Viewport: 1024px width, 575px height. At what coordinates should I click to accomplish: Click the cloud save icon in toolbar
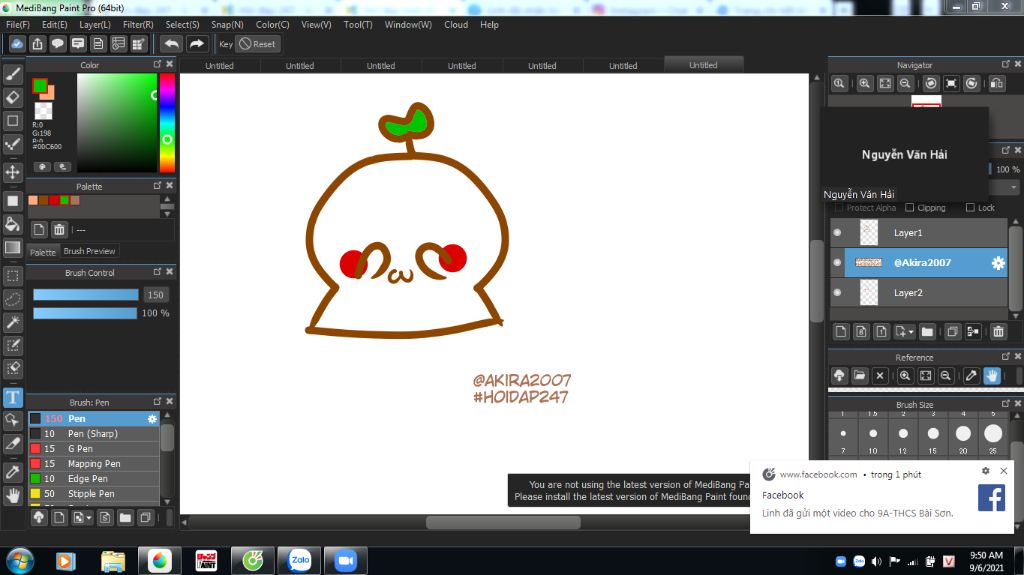point(17,44)
